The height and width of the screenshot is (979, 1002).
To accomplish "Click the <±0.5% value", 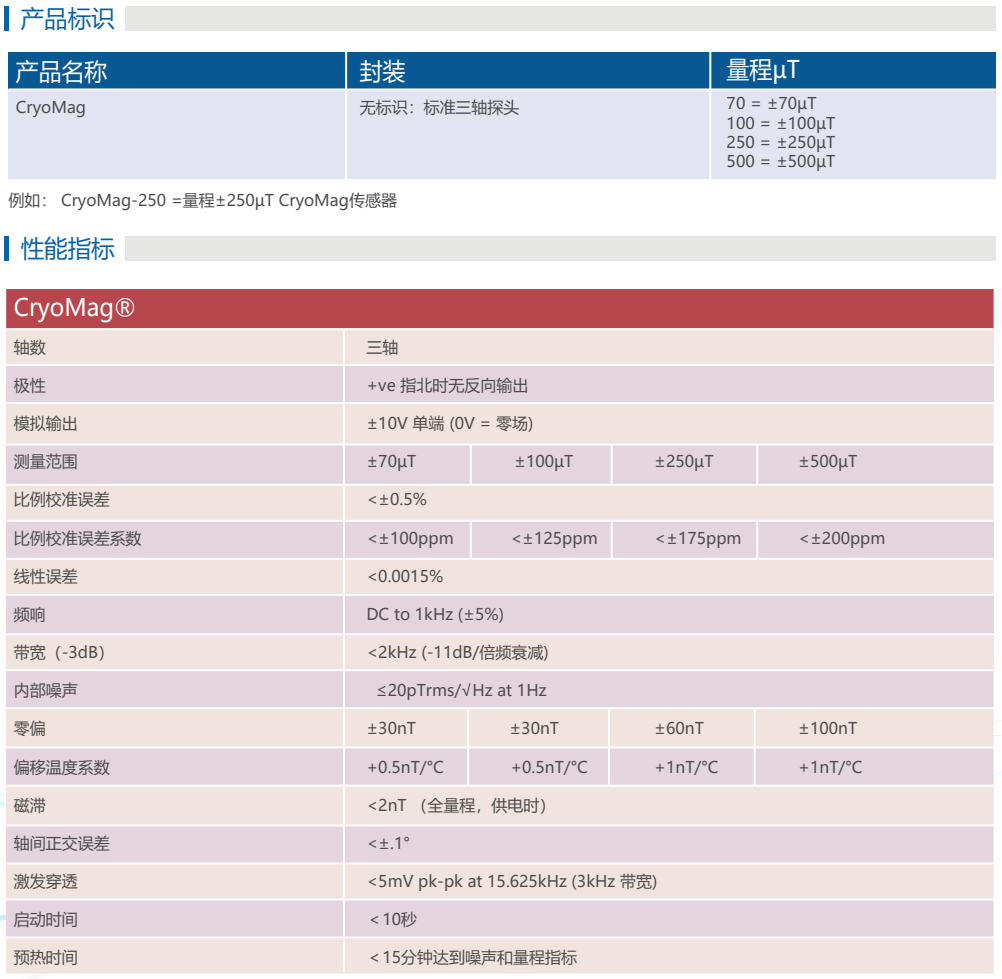I will pos(397,500).
